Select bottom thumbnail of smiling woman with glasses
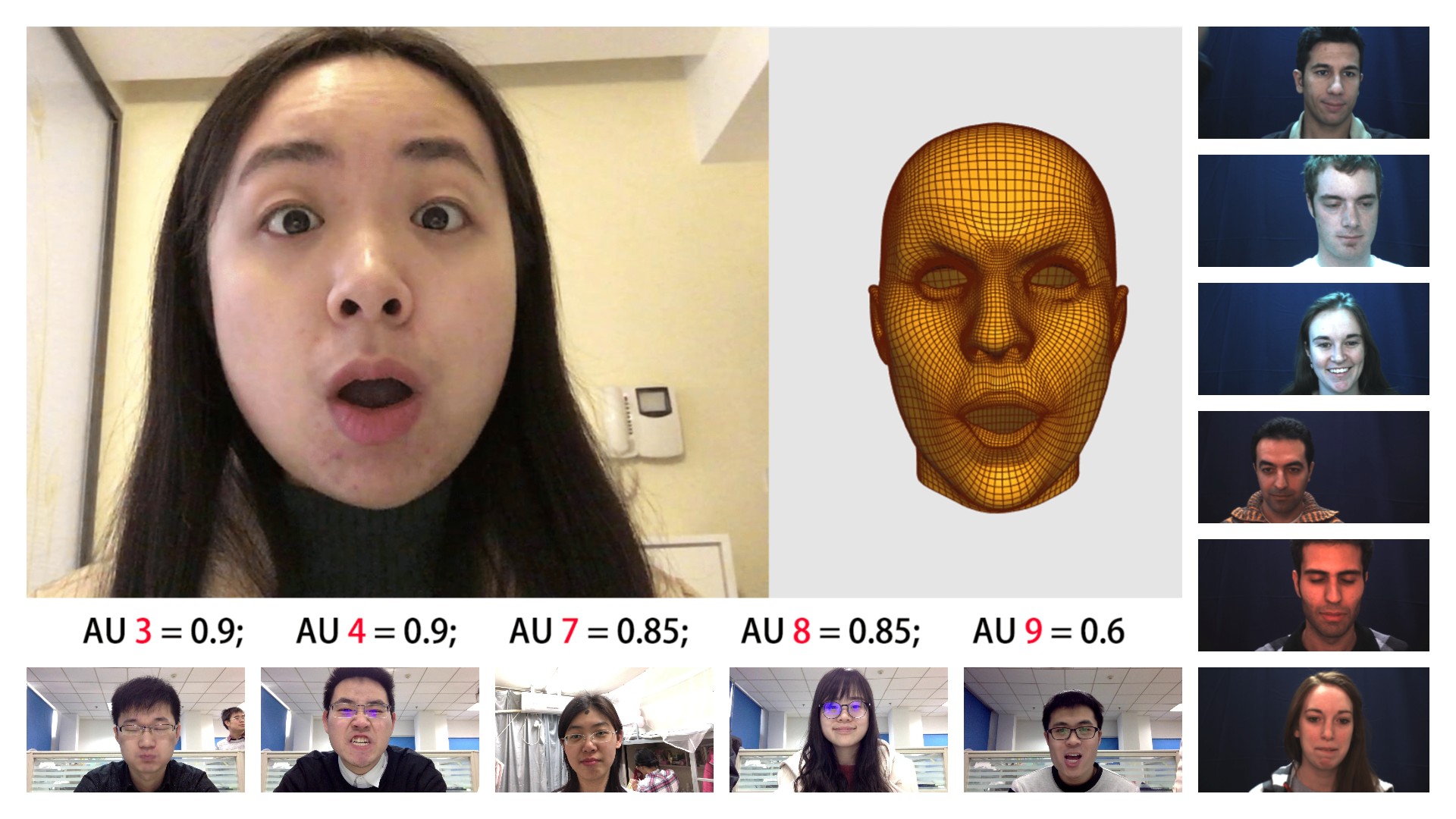 tap(838, 730)
